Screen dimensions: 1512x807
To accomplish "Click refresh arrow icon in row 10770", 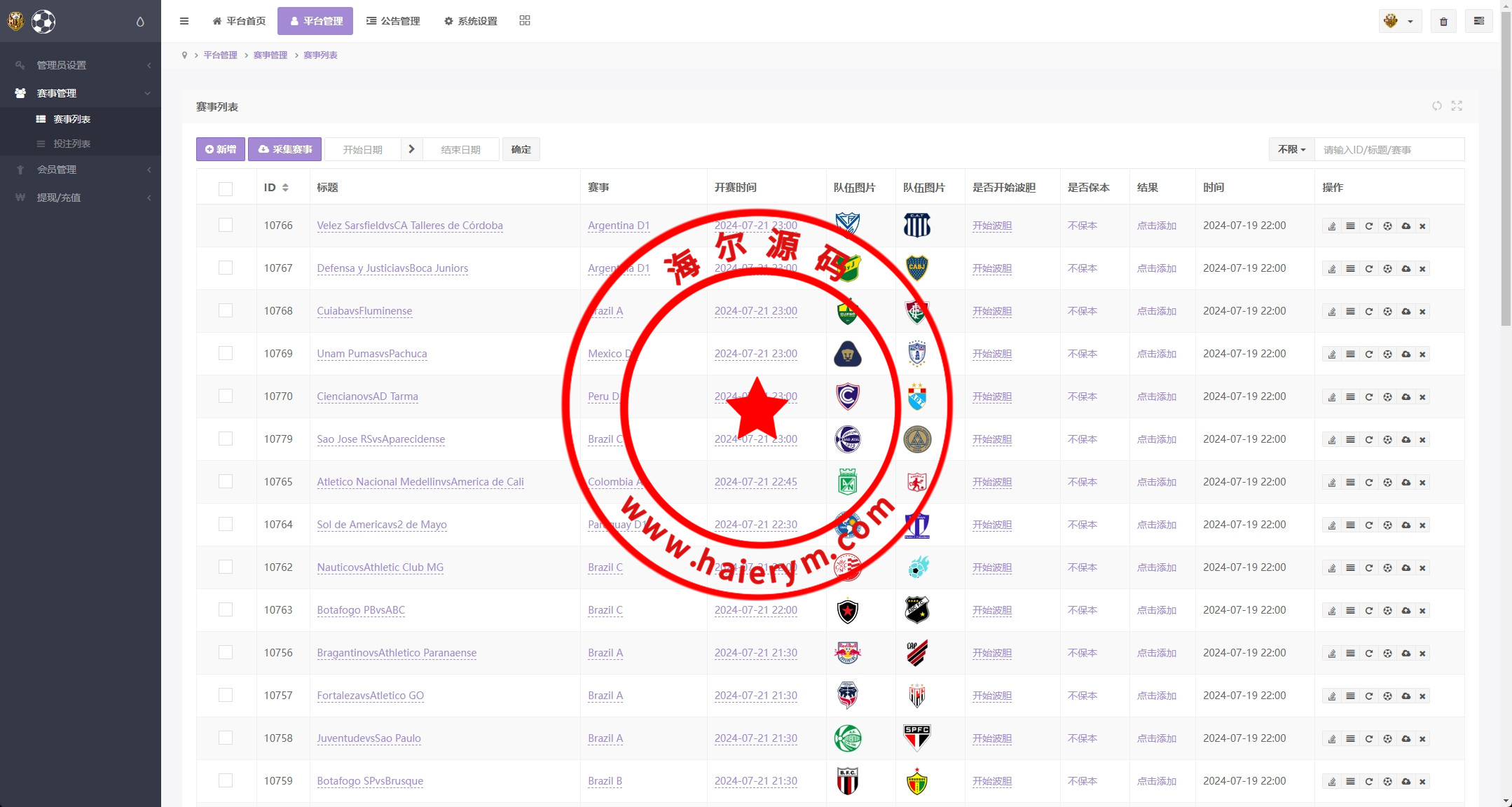I will click(1368, 397).
